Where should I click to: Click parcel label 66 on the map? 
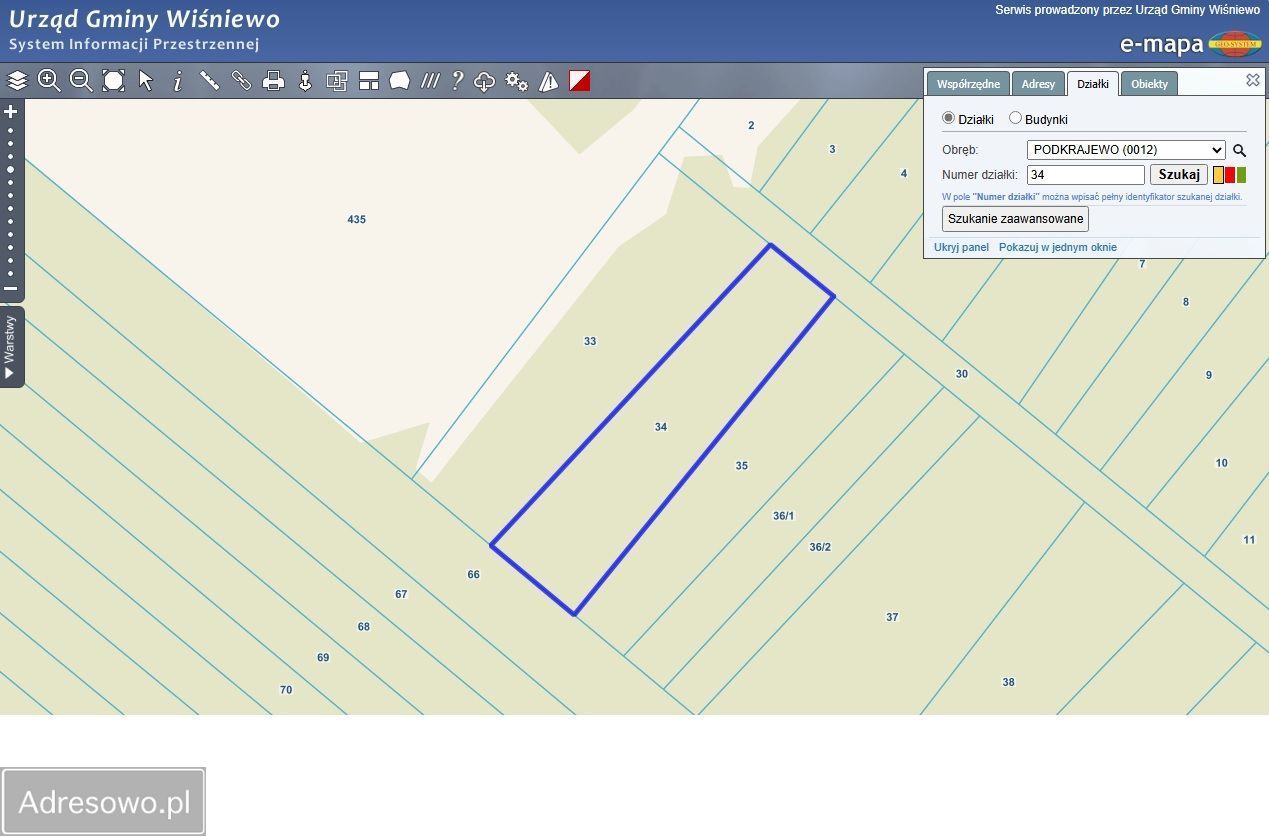coord(473,574)
